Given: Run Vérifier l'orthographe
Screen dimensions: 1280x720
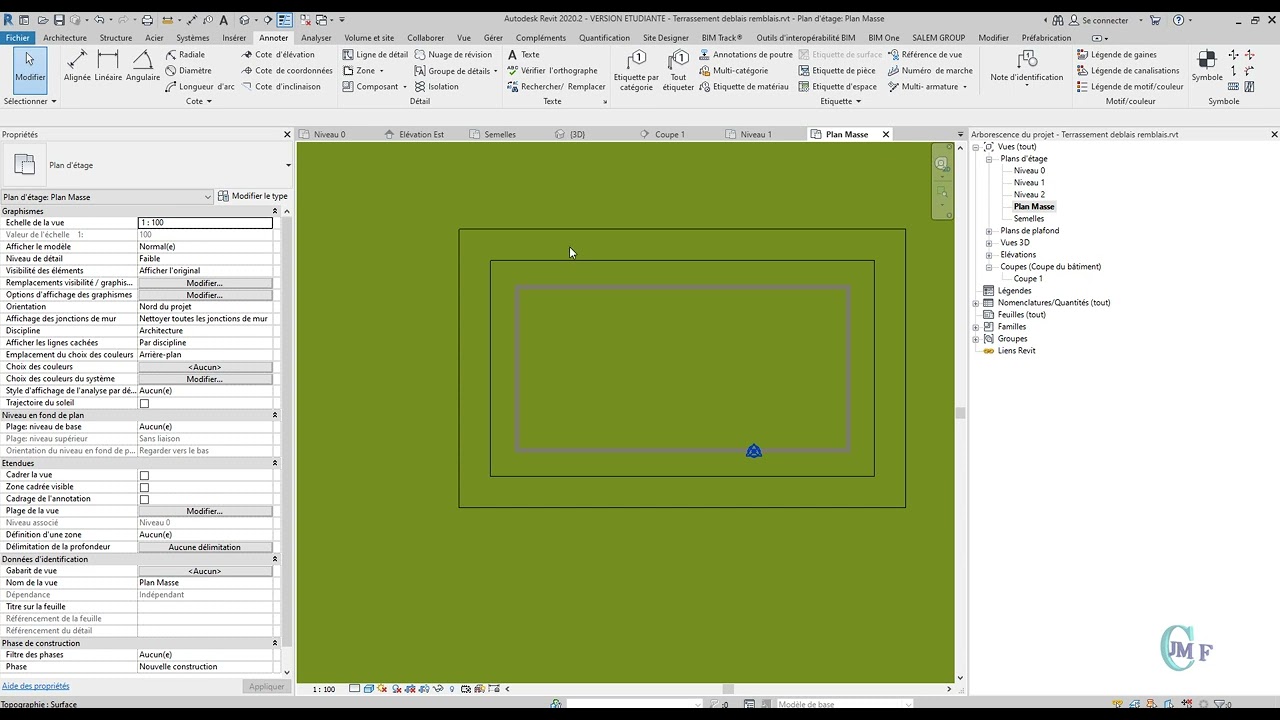Looking at the screenshot, I should pos(552,71).
